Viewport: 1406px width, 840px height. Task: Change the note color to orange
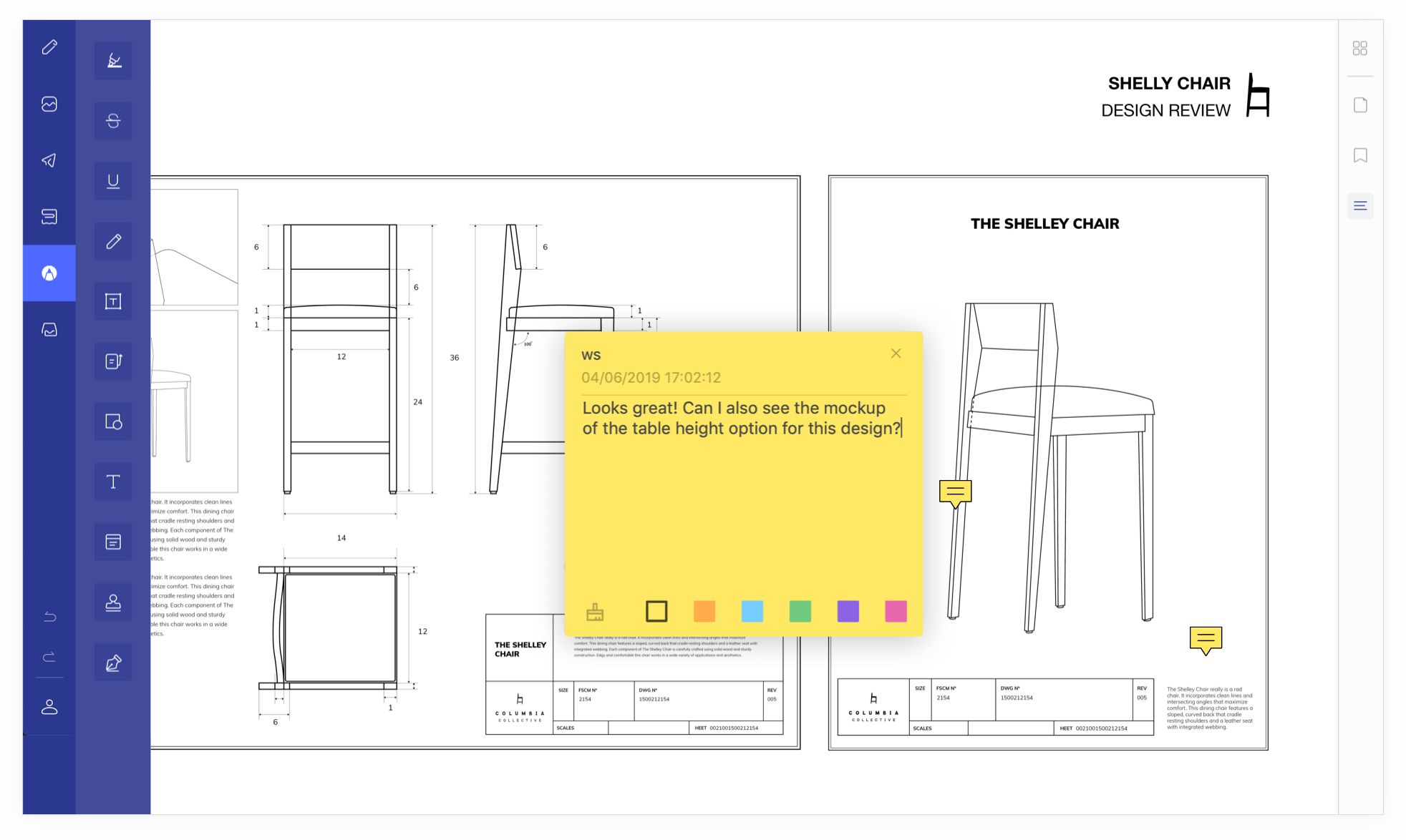[x=704, y=610]
